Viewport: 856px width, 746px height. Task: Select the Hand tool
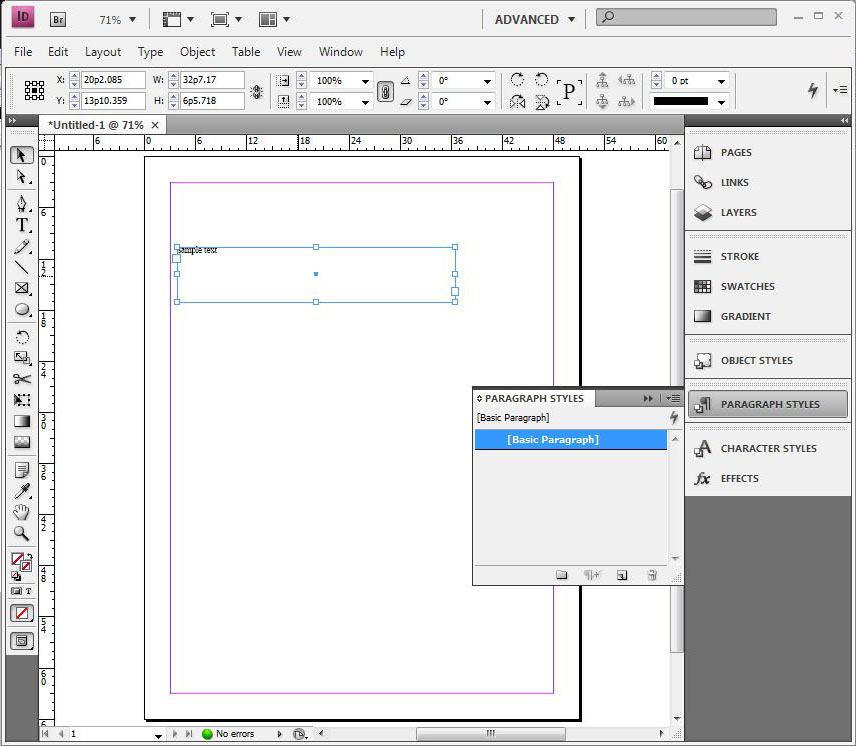click(21, 512)
